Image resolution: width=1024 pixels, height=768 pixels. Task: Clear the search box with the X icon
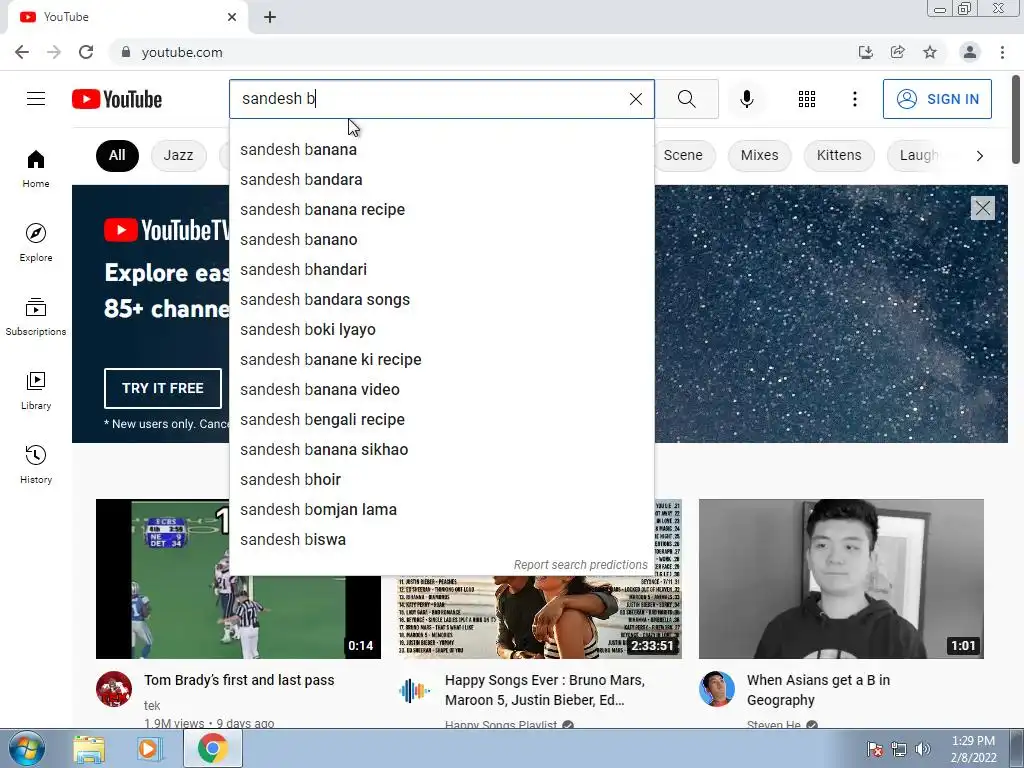(x=635, y=99)
